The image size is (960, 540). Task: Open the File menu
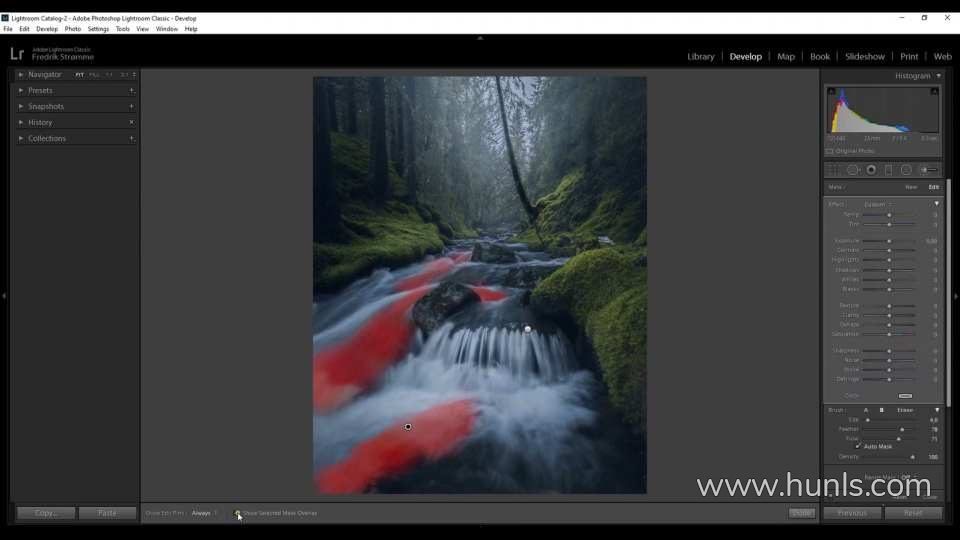[x=8, y=29]
